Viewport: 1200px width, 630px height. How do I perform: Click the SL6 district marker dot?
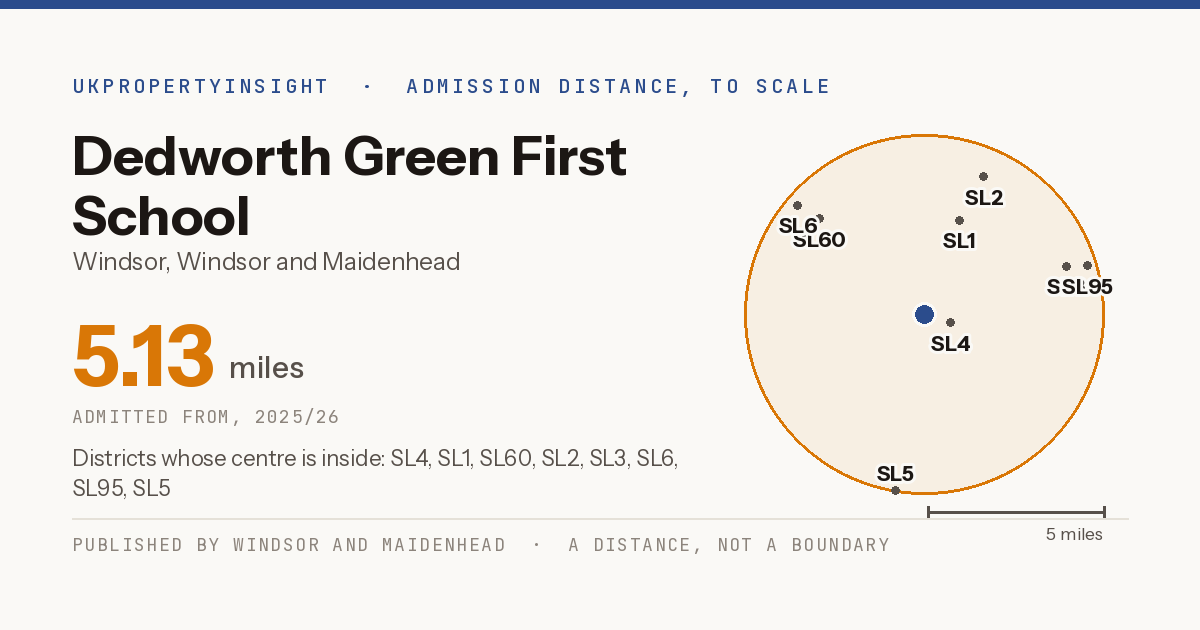797,205
